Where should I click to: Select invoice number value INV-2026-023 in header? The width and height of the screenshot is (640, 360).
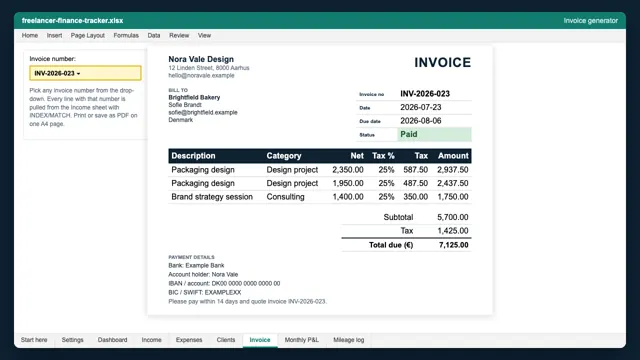(x=425, y=94)
